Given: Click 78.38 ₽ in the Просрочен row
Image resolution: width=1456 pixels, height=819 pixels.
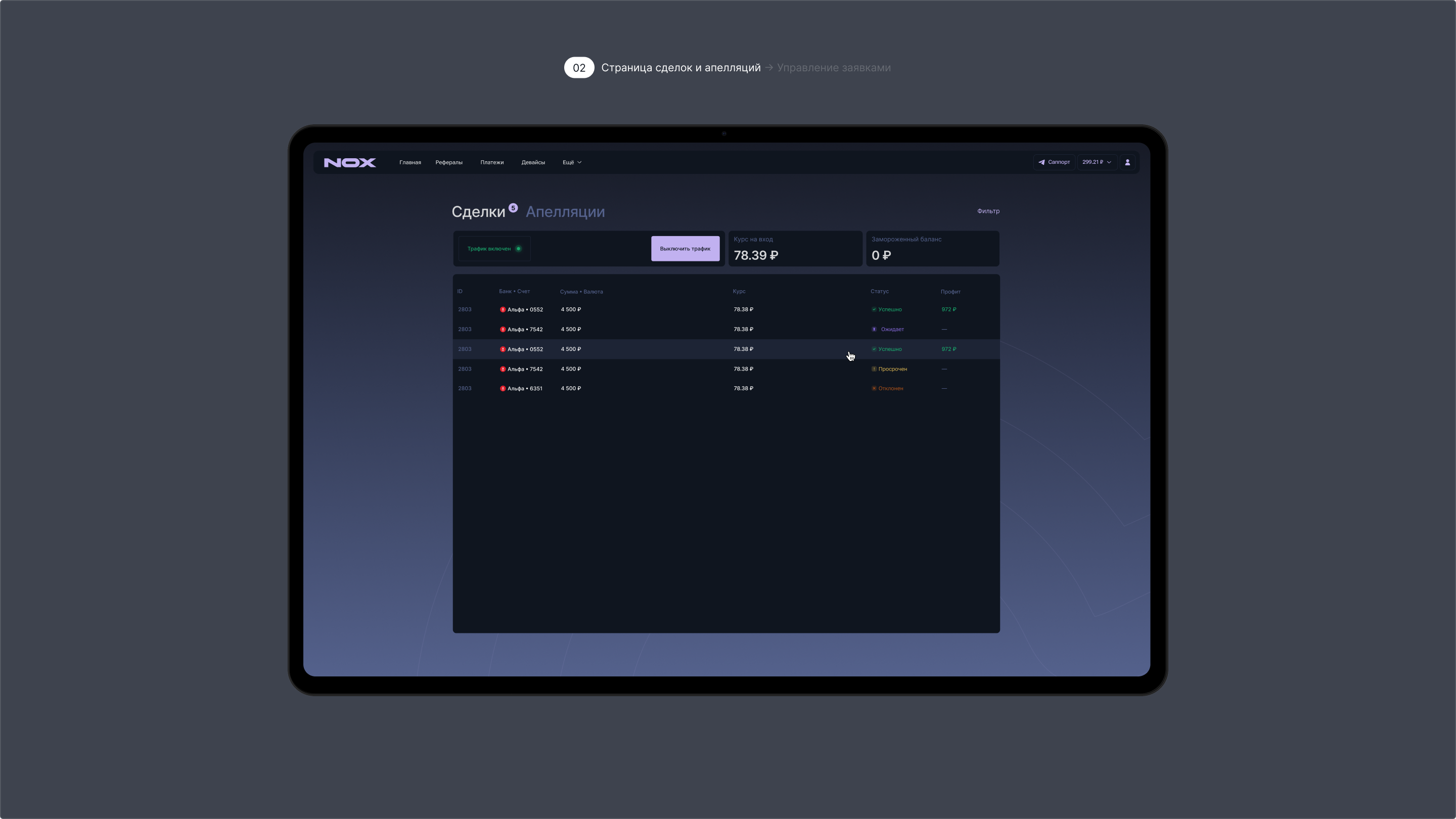Looking at the screenshot, I should pyautogui.click(x=743, y=369).
